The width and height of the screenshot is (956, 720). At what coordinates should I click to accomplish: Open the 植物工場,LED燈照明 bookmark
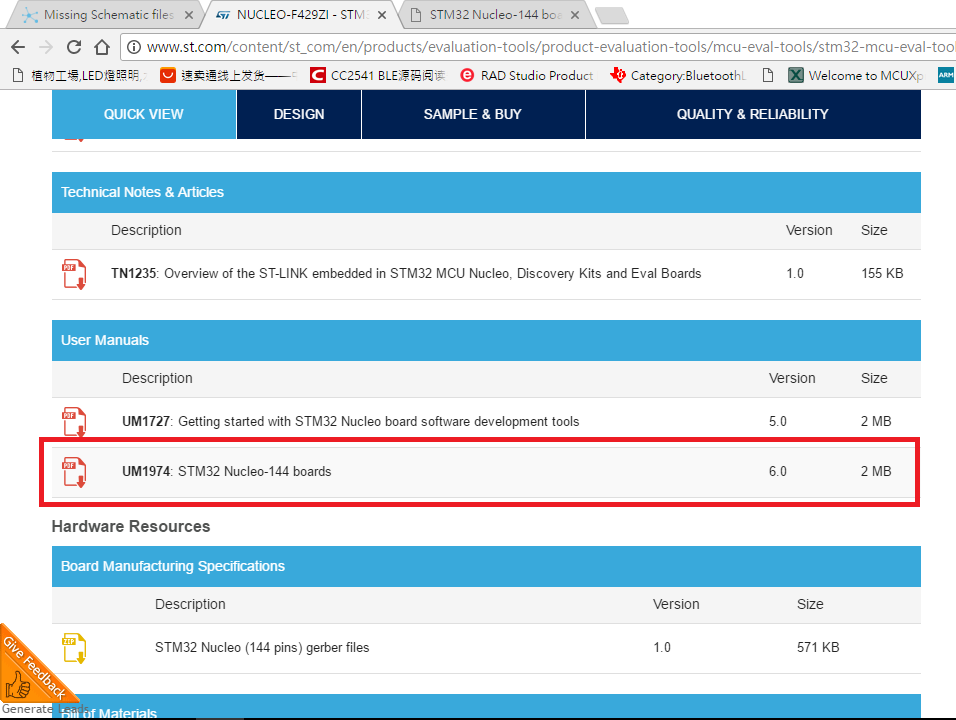coord(79,75)
